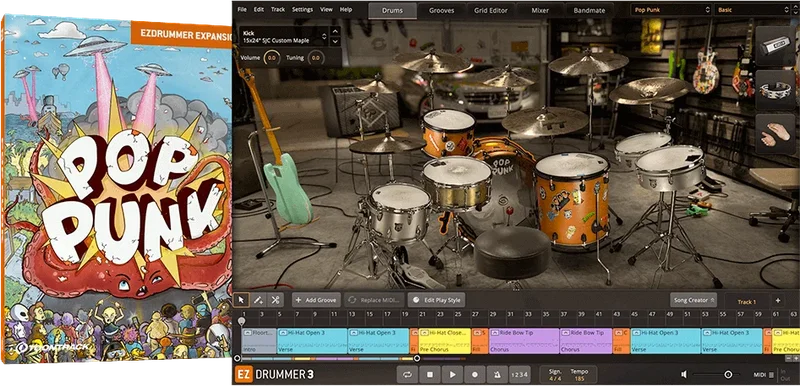Click the Replace MIDI button
The height and width of the screenshot is (386, 800).
click(x=375, y=300)
